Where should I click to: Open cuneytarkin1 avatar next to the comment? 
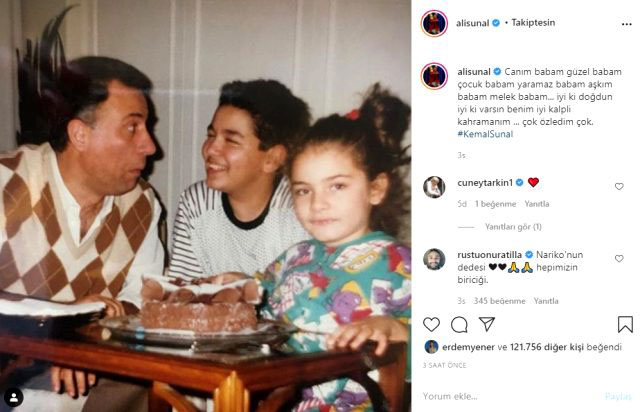tap(434, 187)
